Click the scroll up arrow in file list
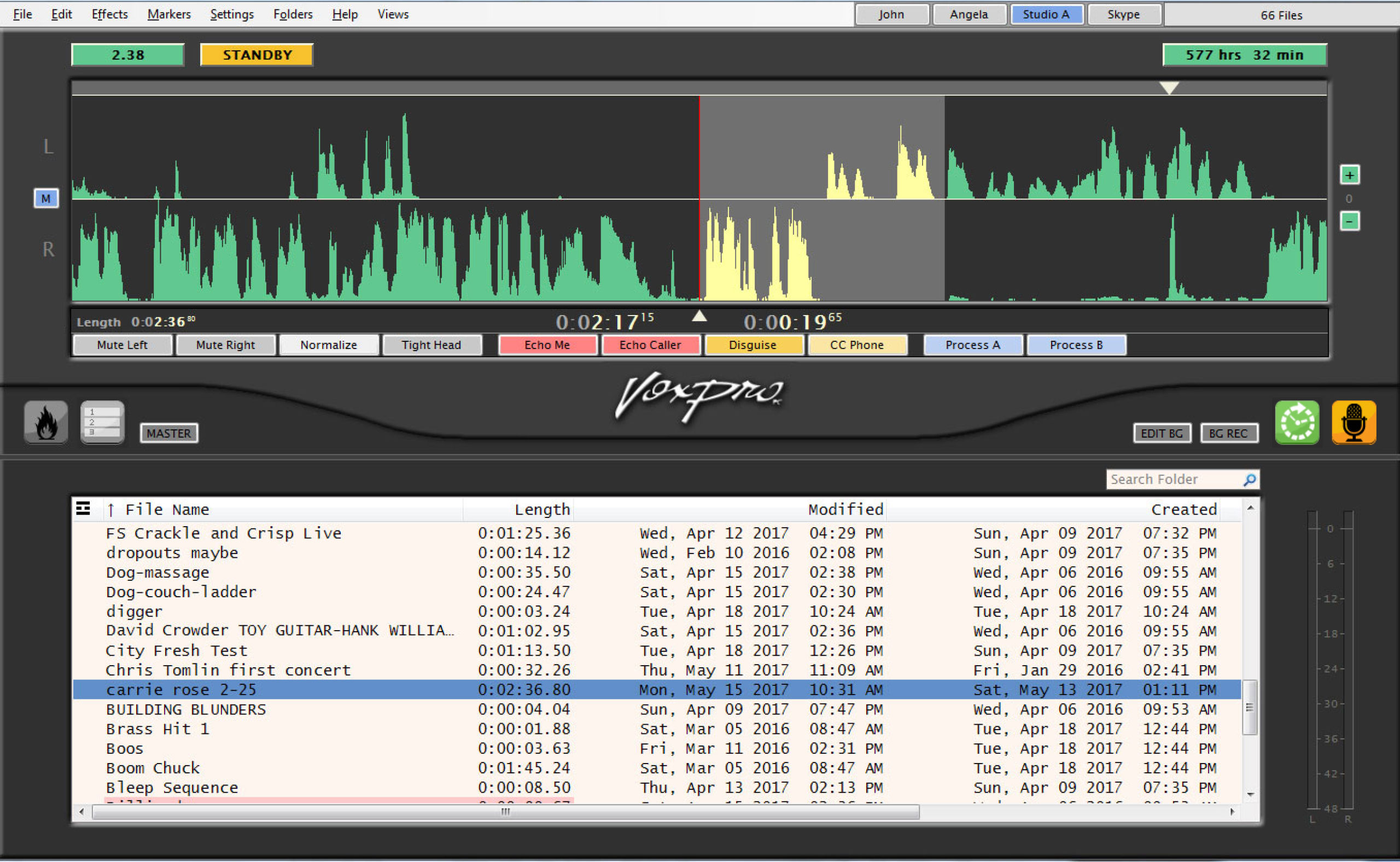Viewport: 1400px width, 862px height. point(1250,508)
